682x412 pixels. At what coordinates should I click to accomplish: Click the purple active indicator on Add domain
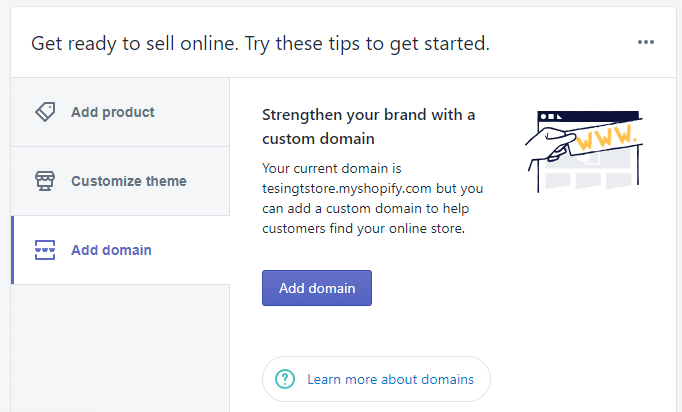(x=12, y=250)
